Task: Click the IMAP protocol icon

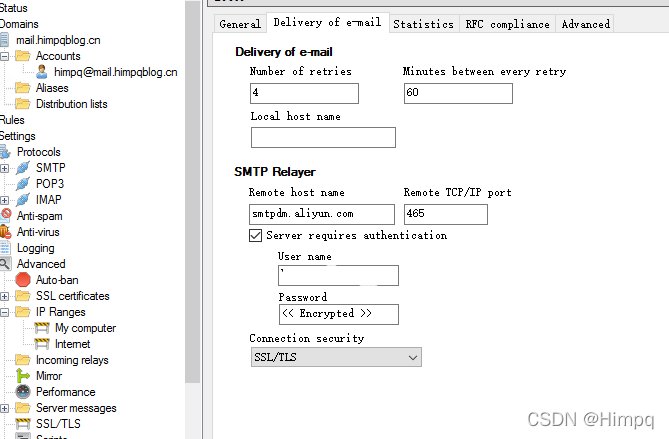Action: (x=23, y=200)
